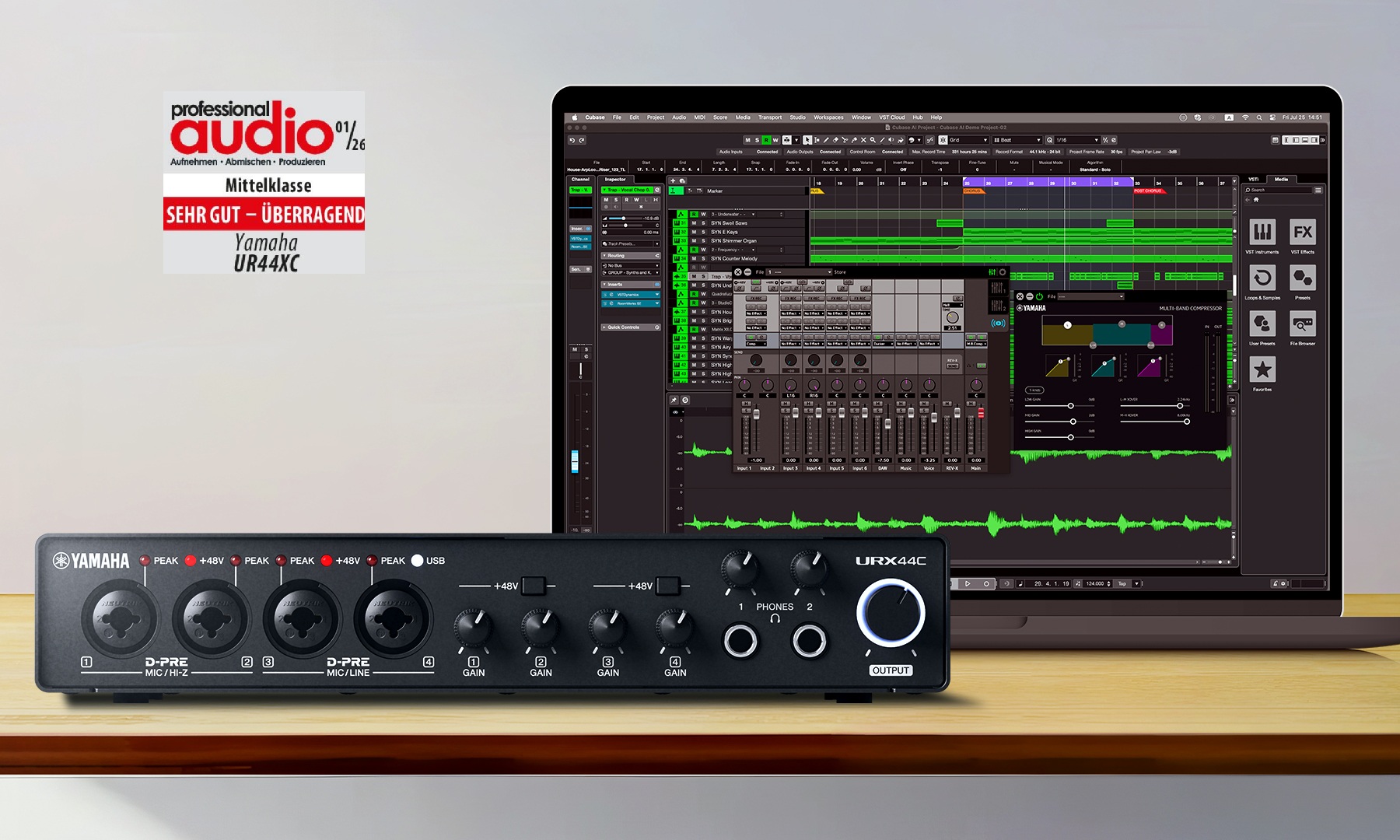This screenshot has height=840, width=1400.
Task: Click Store button in mixer window
Action: pyautogui.click(x=840, y=272)
